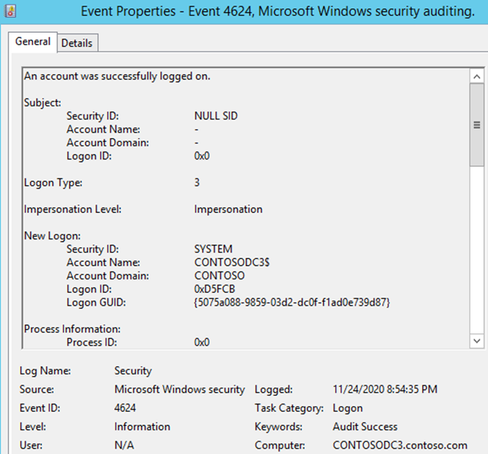Click the Logon ID value '0xD5FCB'
Screen dimensions: 488x454
coord(215,289)
